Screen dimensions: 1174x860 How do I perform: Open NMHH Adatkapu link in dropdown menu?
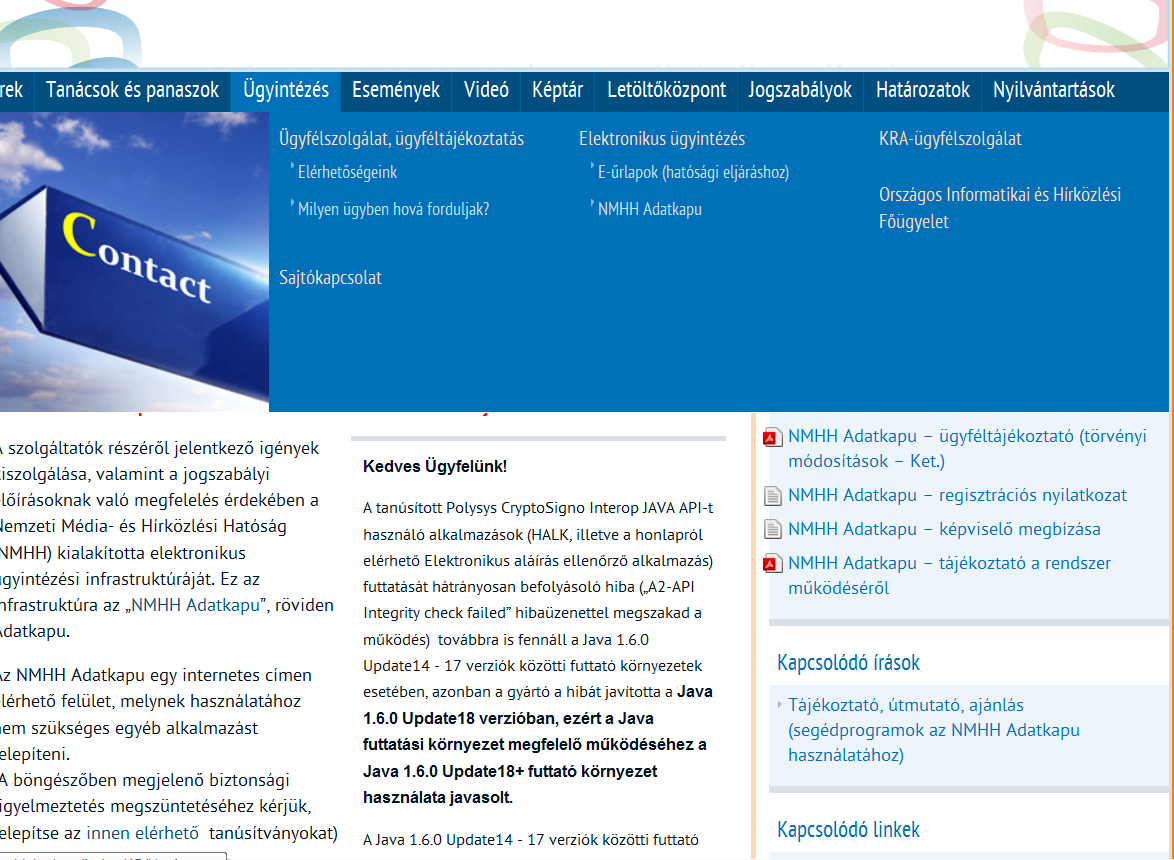[x=650, y=209]
